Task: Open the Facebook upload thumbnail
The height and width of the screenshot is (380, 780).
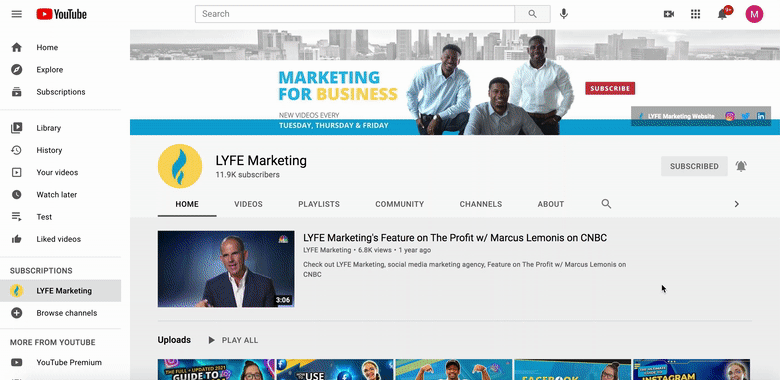Action: [572, 370]
